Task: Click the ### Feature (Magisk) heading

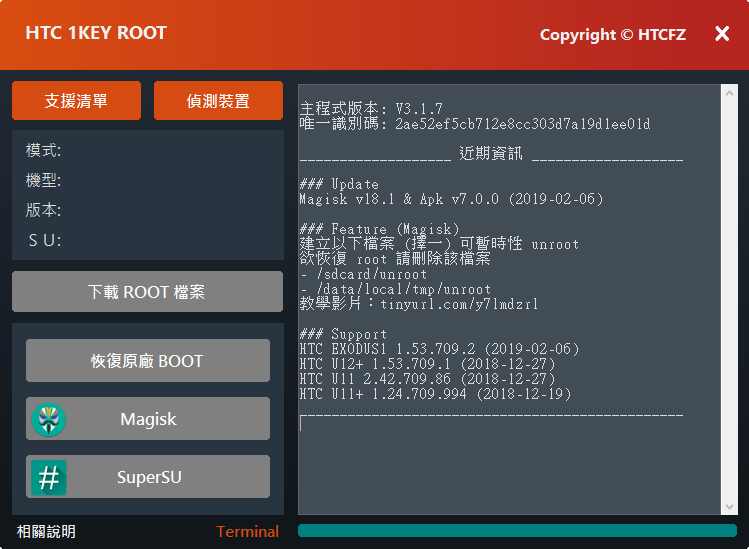Action: 379,229
